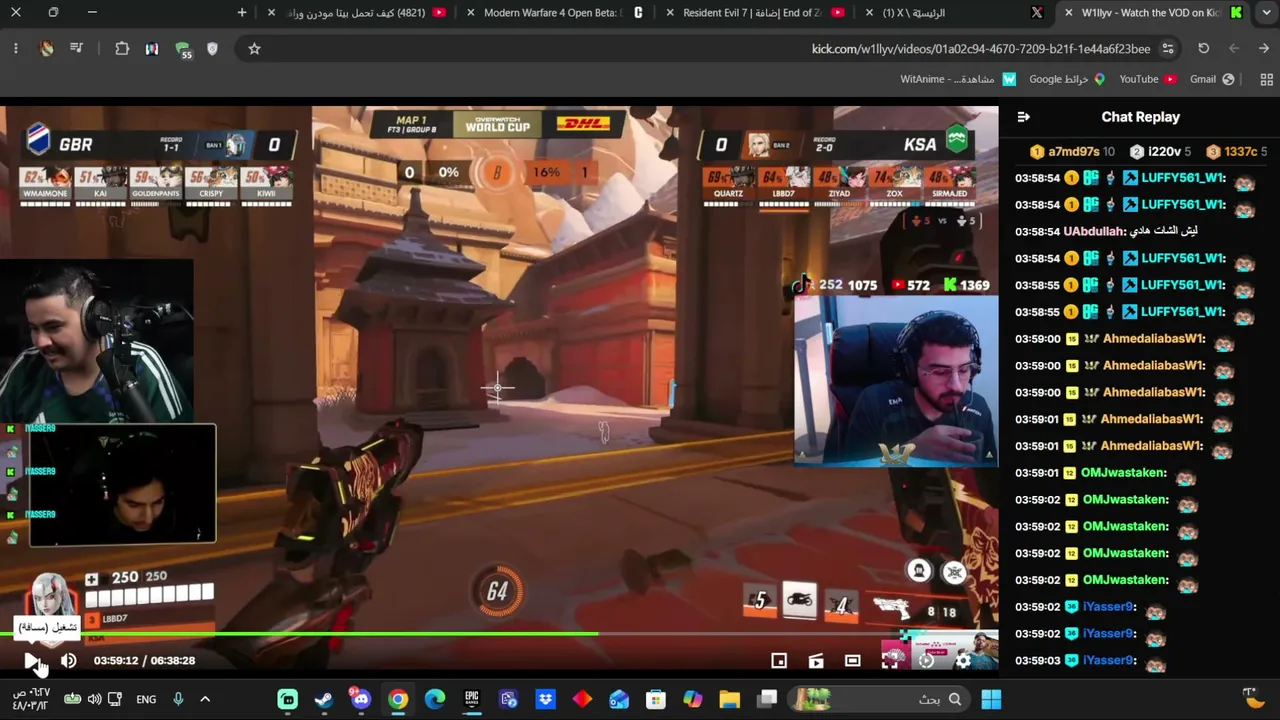Open File Explorer from taskbar
This screenshot has width=1280, height=720.
click(729, 699)
